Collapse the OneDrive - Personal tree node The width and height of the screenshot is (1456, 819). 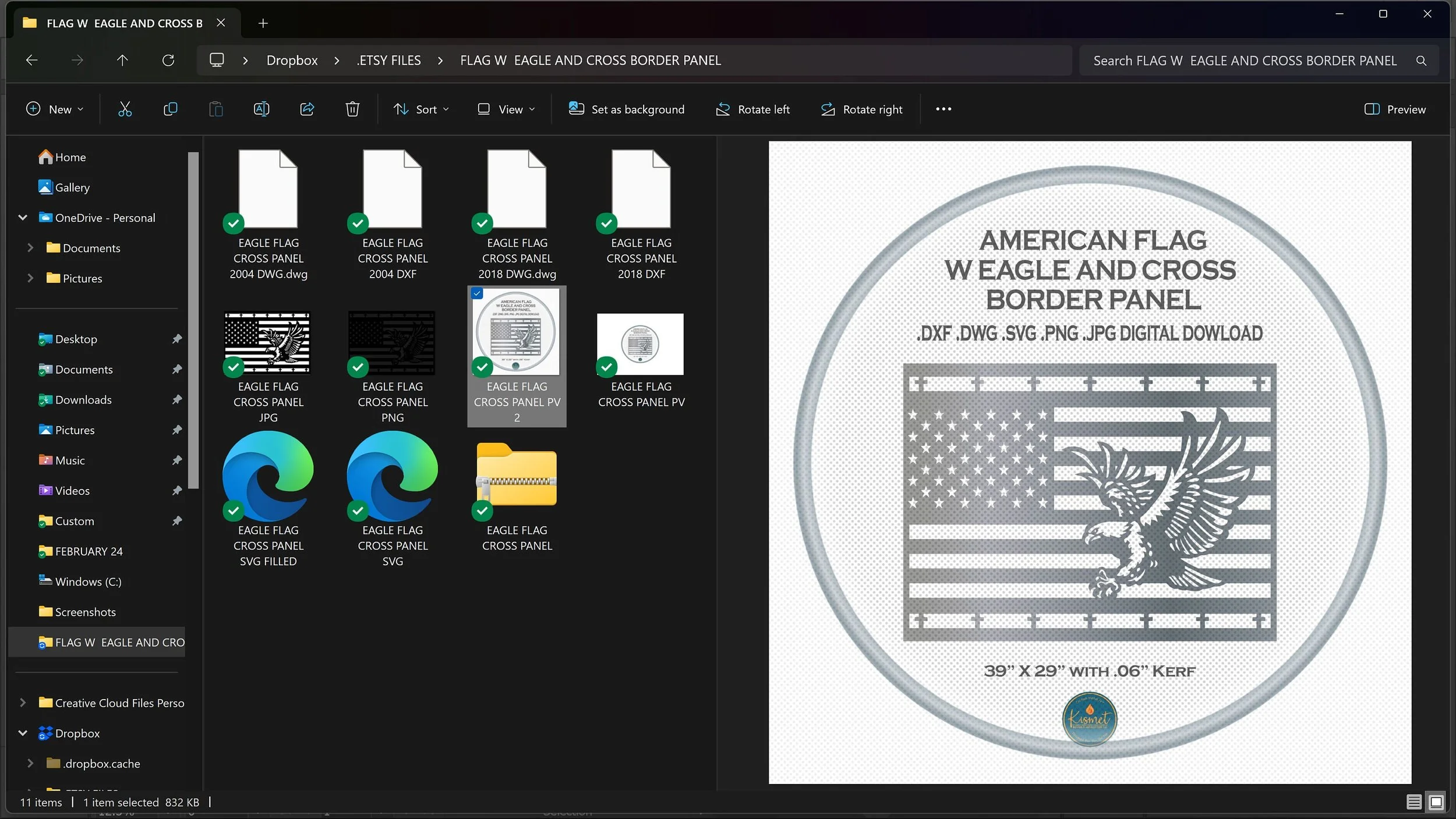[23, 218]
